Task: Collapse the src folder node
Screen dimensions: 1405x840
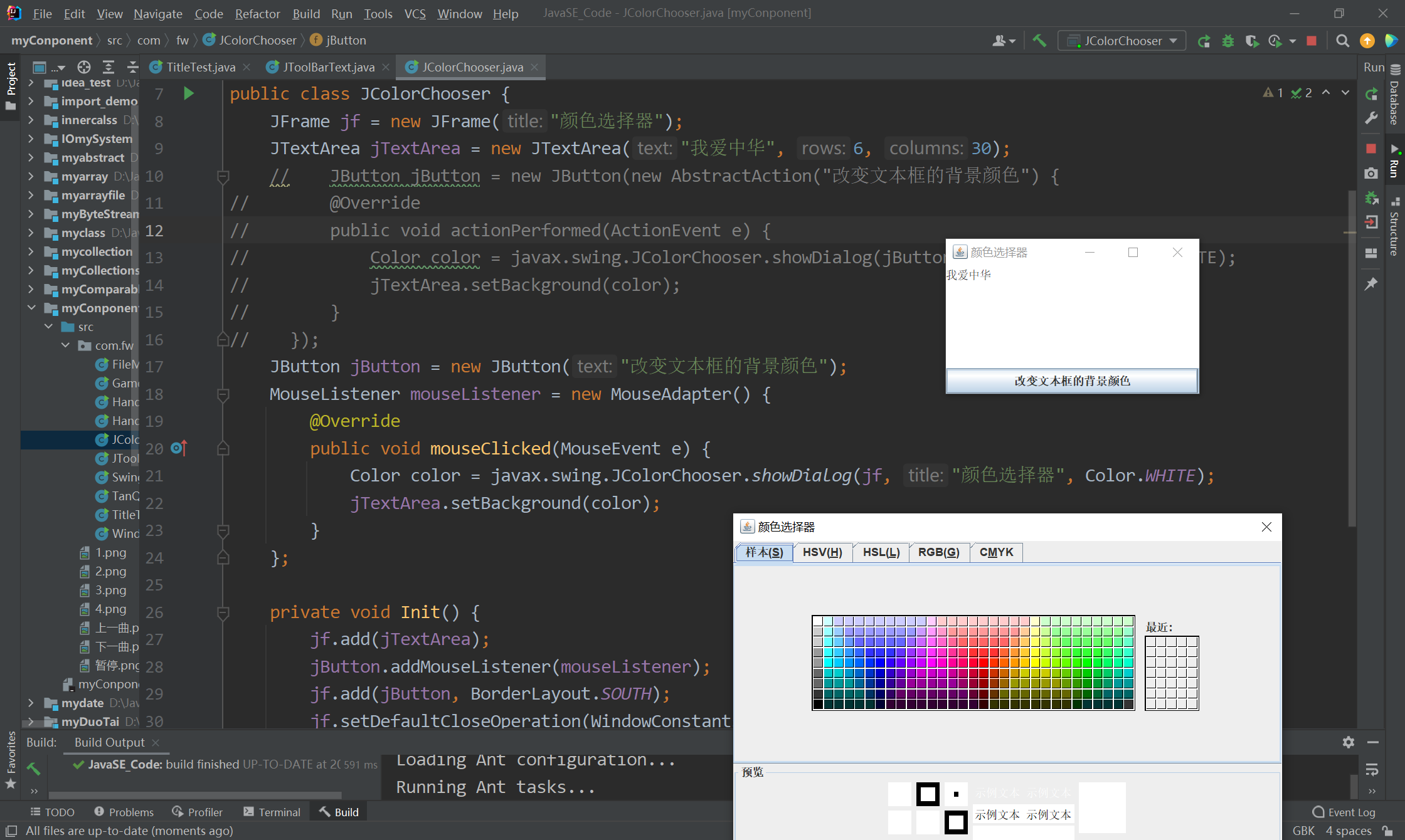Action: click(48, 327)
